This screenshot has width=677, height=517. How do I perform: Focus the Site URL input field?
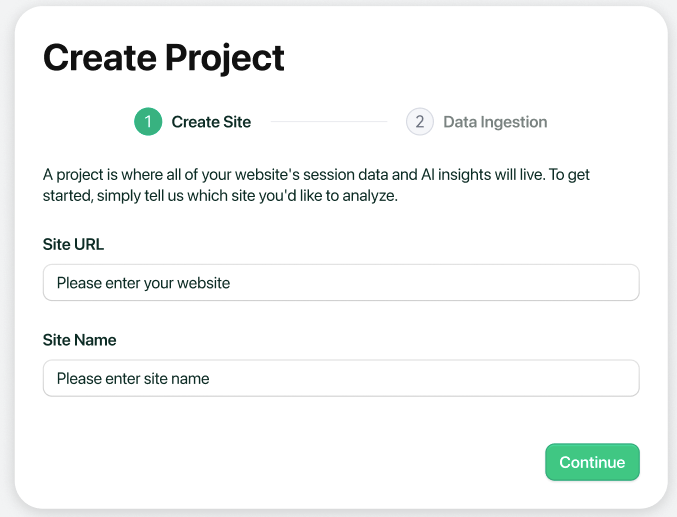[x=340, y=283]
